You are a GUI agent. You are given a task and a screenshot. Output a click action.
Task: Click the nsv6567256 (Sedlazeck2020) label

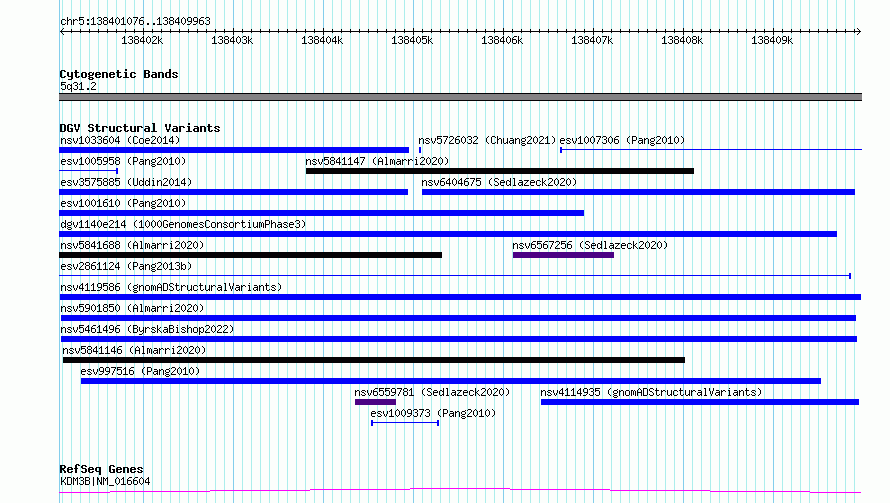(x=590, y=245)
